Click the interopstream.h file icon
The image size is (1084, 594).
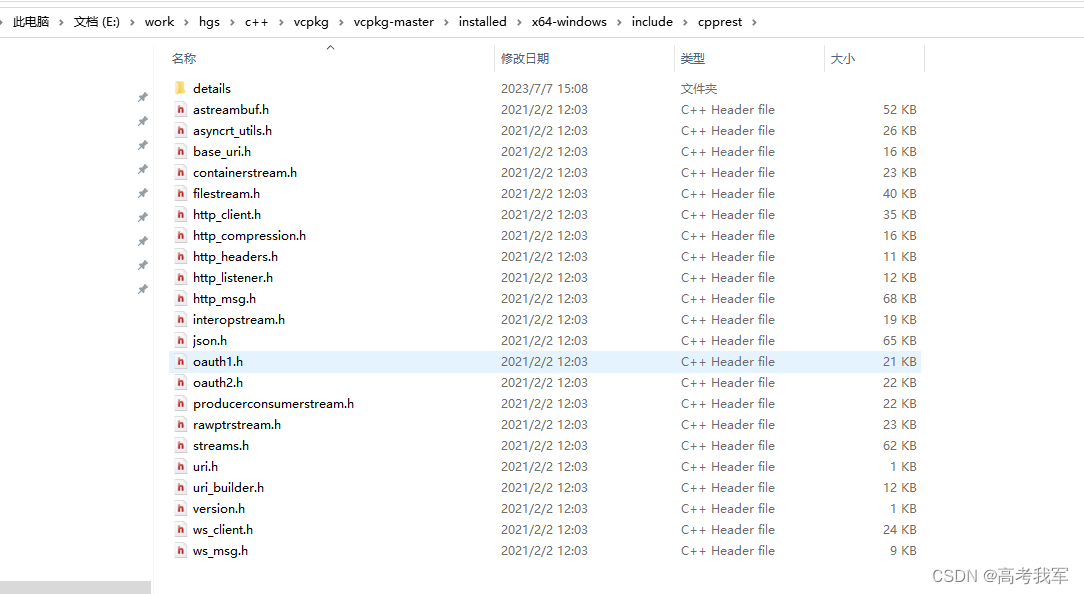180,319
